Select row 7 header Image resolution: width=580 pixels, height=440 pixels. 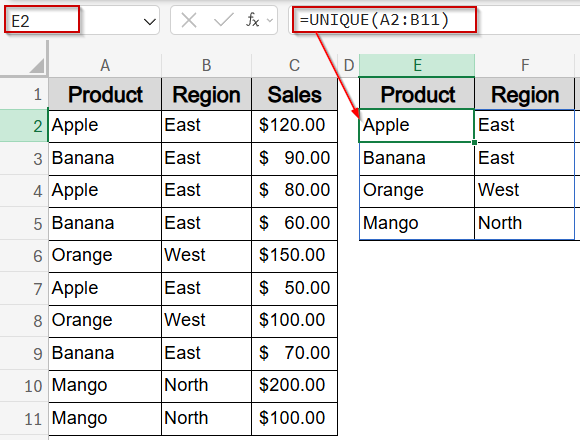tap(24, 288)
